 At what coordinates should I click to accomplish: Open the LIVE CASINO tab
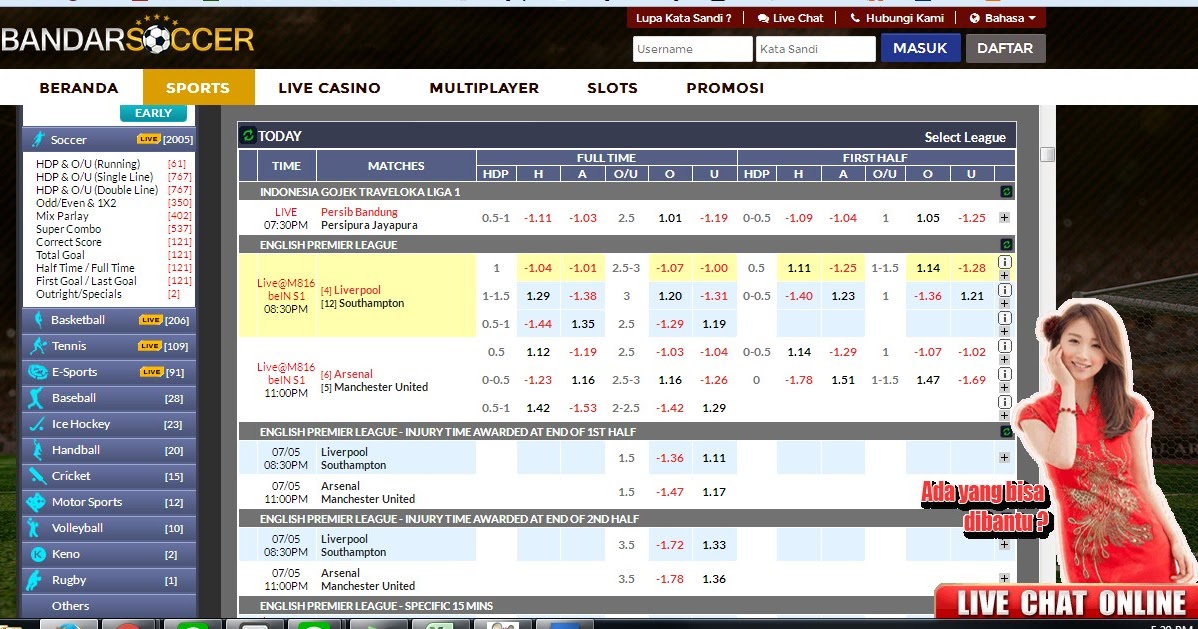coord(329,88)
